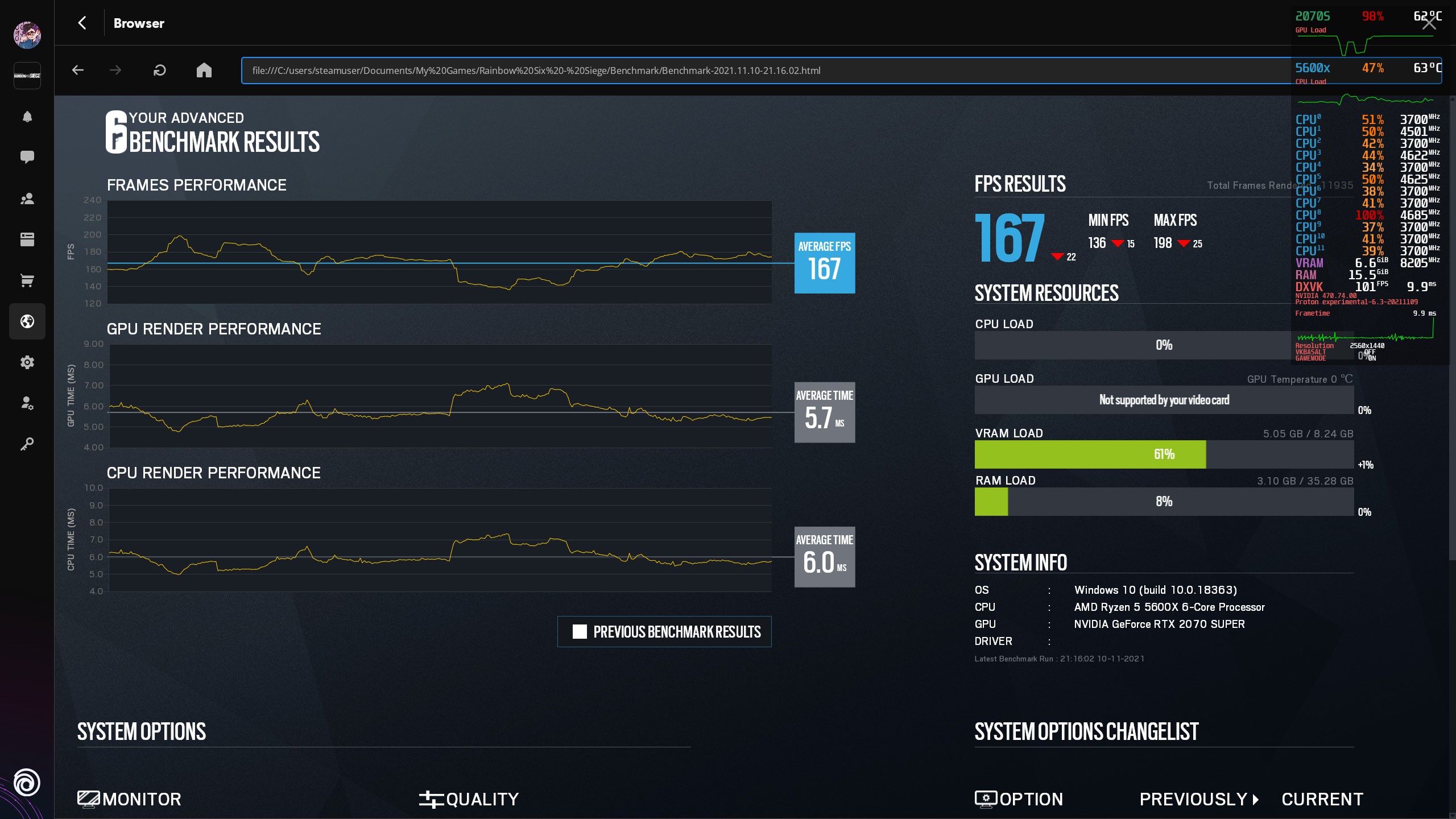The image size is (1456, 819).
Task: Click the Quality sliders icon
Action: (x=431, y=799)
